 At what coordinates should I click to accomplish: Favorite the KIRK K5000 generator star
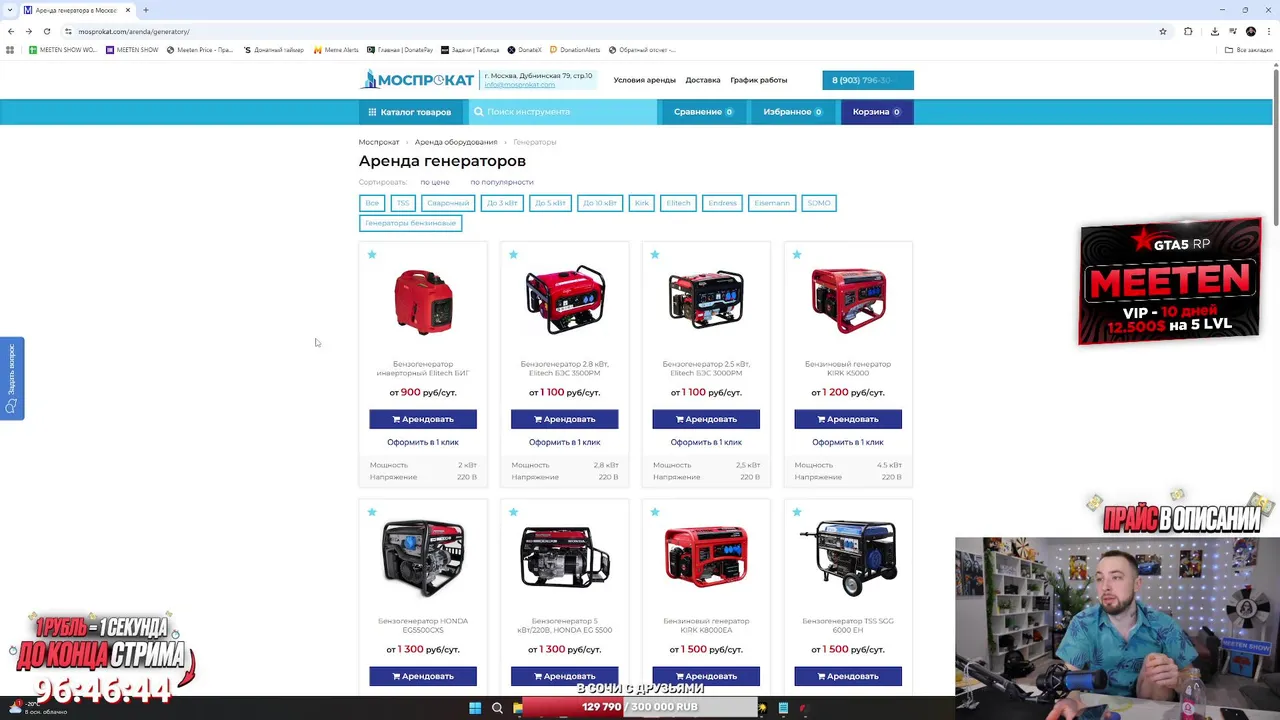pos(797,255)
